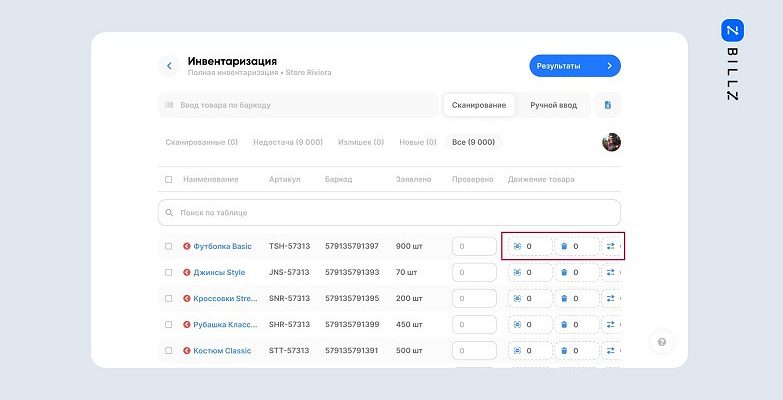
Task: Select the Все (9 000) tab
Action: pos(473,142)
